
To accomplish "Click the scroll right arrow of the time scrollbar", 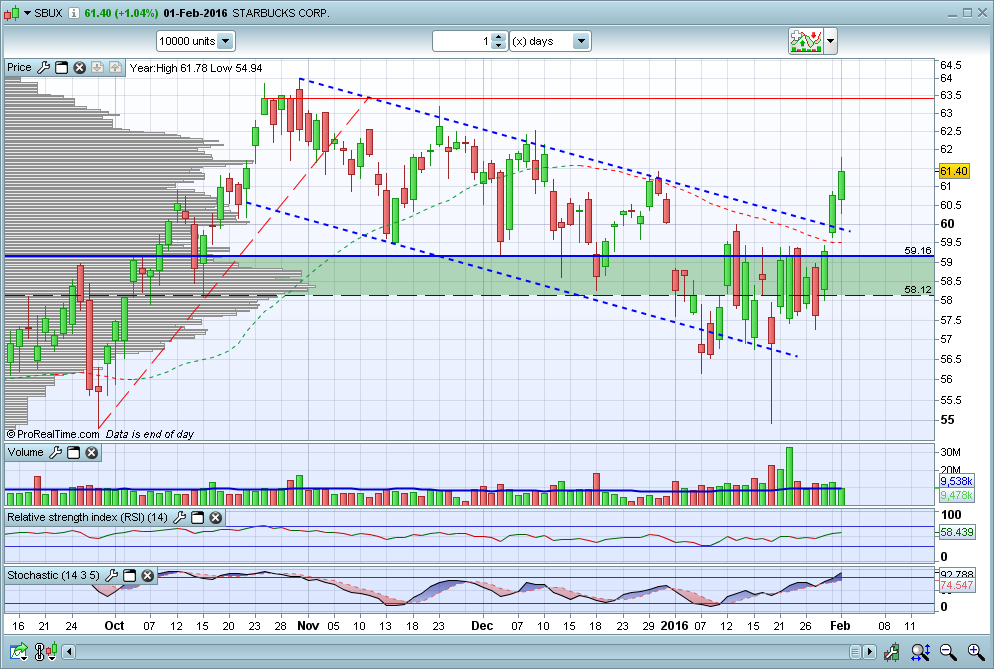I will [x=870, y=652].
